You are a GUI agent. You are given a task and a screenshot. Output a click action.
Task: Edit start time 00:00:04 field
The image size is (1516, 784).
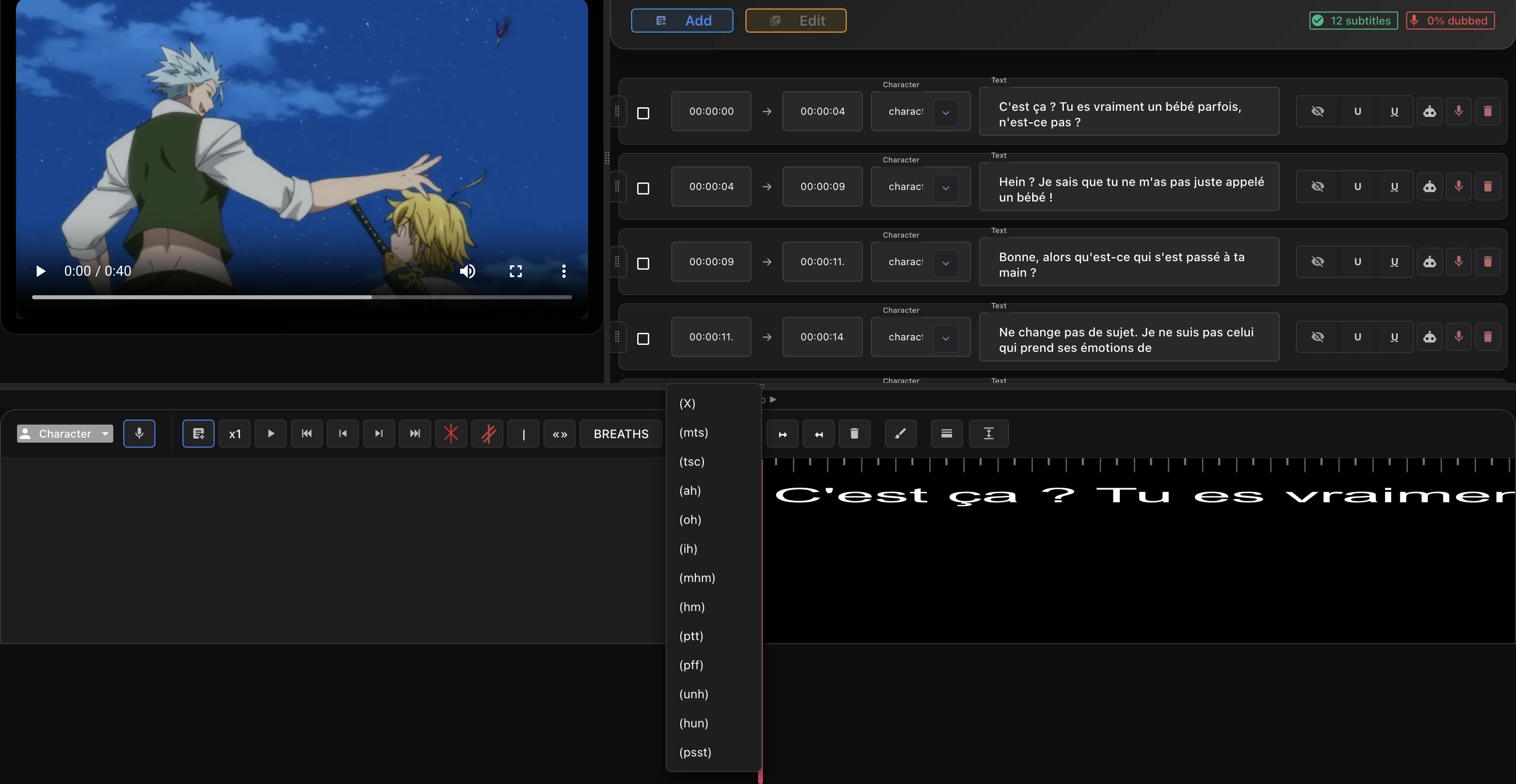(711, 186)
